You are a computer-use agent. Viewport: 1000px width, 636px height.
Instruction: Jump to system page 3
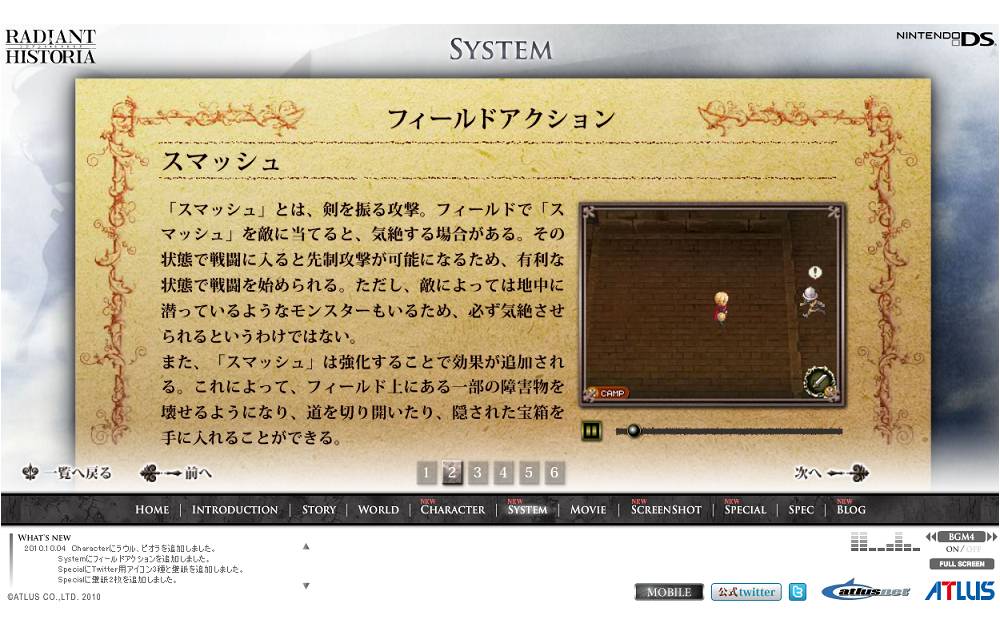[478, 473]
